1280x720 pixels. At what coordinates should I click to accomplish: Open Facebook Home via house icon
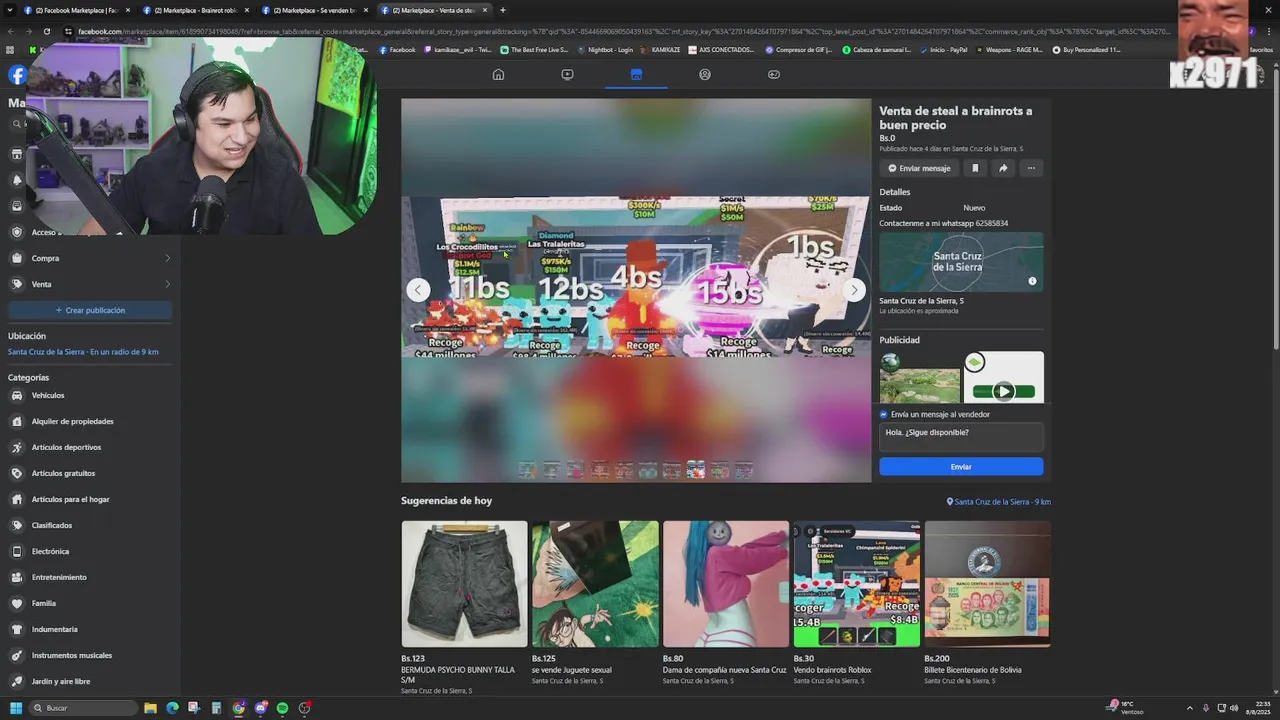pyautogui.click(x=498, y=74)
